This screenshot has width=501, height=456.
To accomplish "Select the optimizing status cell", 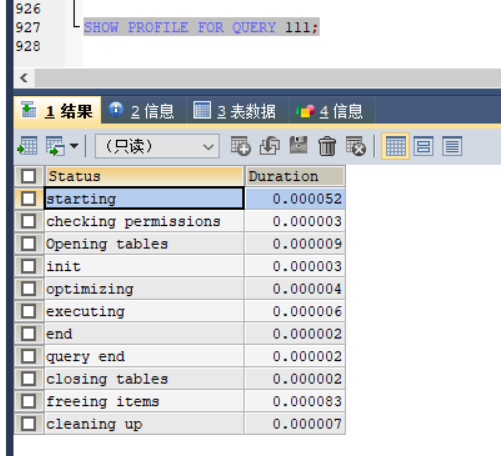I will 144,289.
